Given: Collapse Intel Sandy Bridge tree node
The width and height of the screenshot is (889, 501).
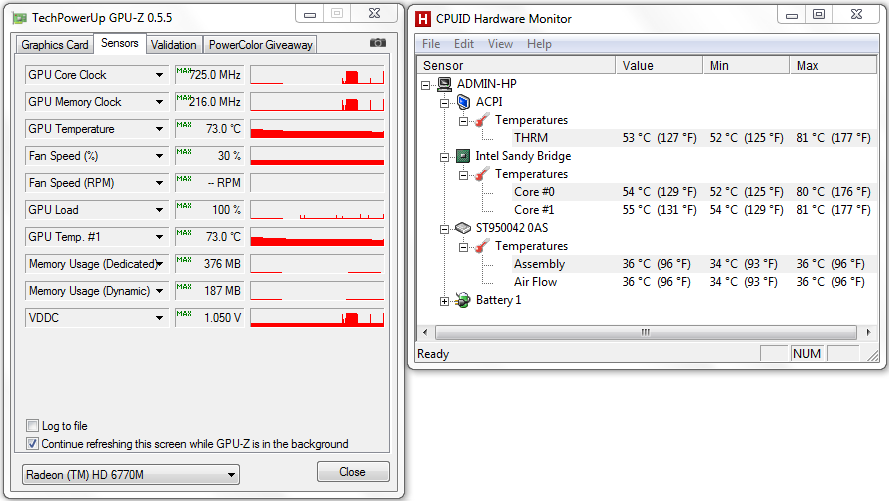Looking at the screenshot, I should pos(444,157).
